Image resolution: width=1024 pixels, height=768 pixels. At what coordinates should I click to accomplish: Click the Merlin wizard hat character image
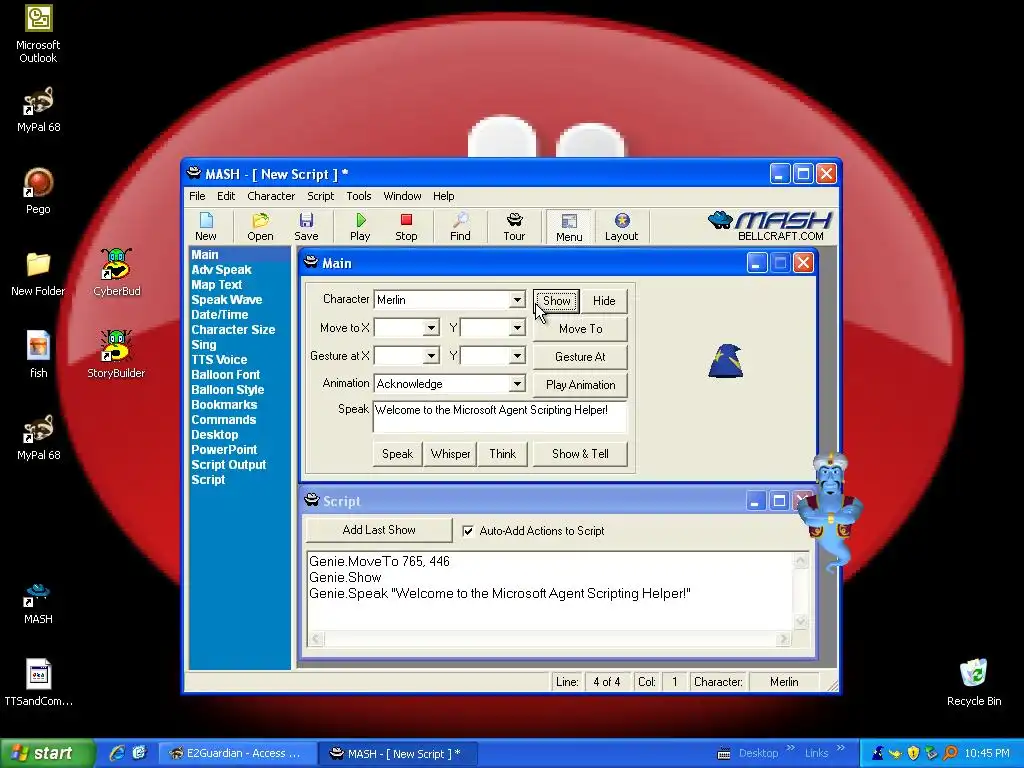point(725,361)
